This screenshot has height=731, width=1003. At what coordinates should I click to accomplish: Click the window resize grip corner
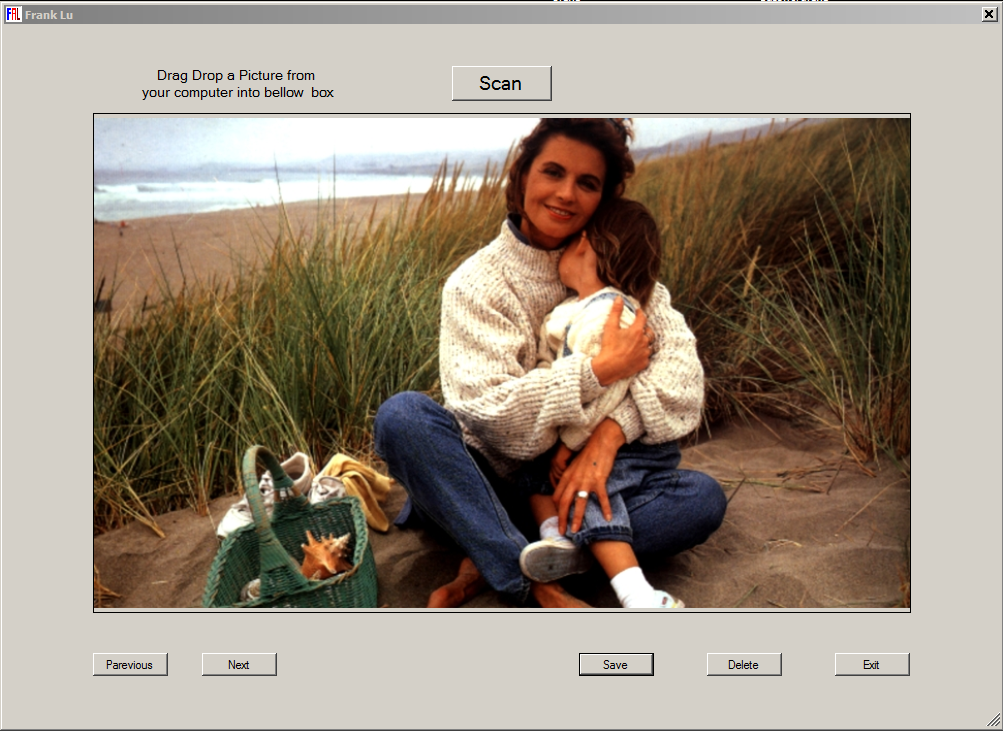993,720
